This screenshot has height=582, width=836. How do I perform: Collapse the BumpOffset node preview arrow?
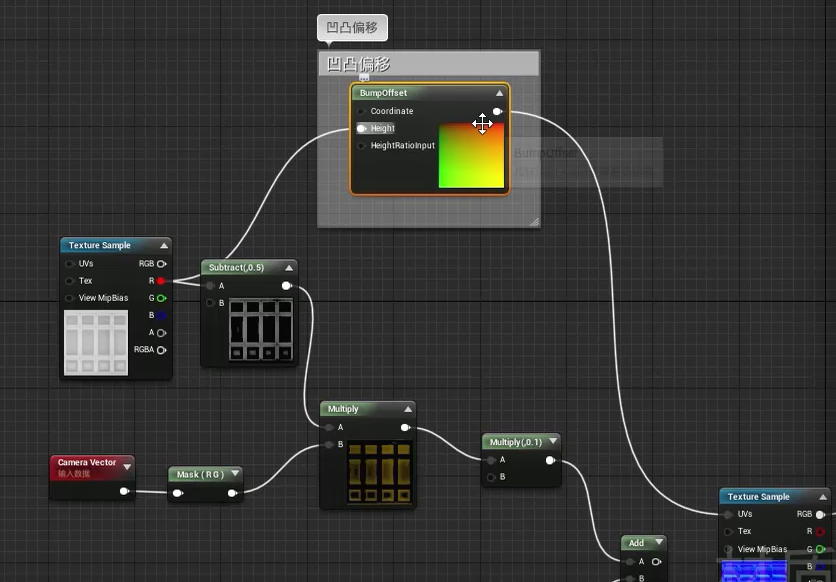click(500, 93)
